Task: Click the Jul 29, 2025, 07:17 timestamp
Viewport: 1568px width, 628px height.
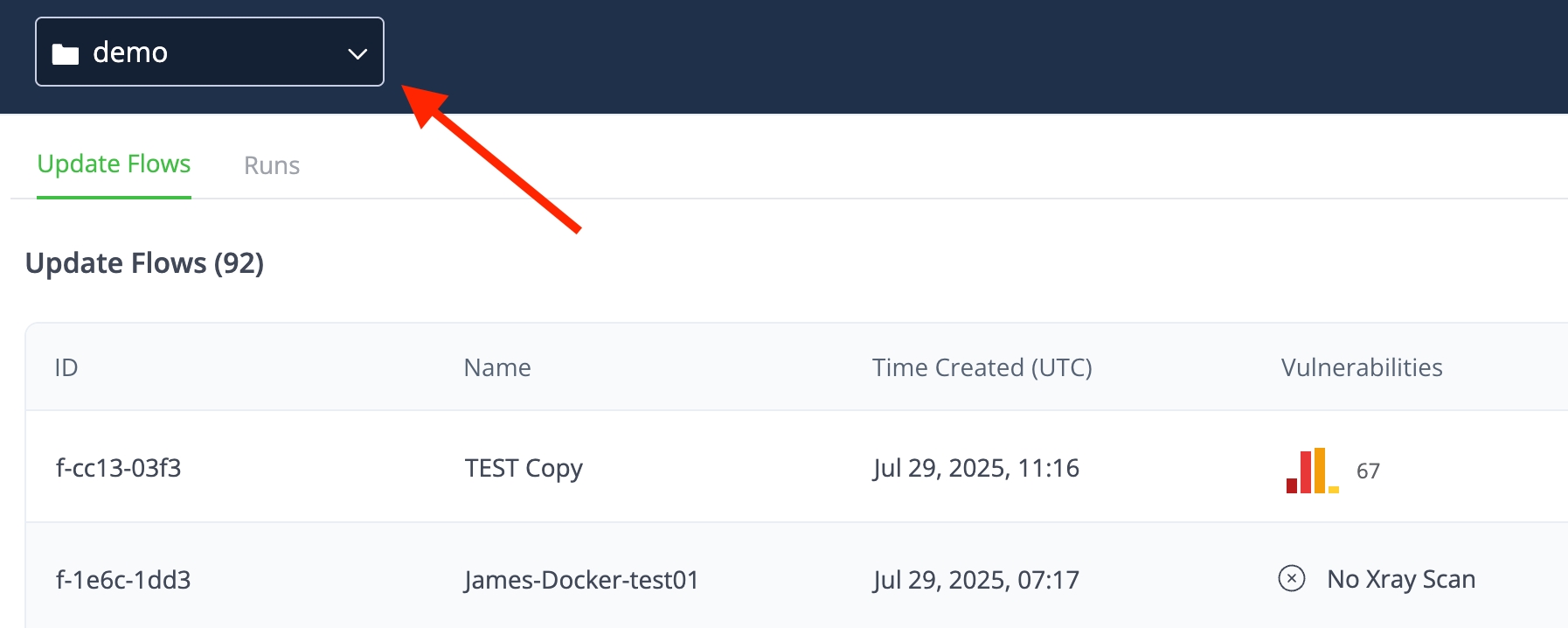Action: pos(975,580)
